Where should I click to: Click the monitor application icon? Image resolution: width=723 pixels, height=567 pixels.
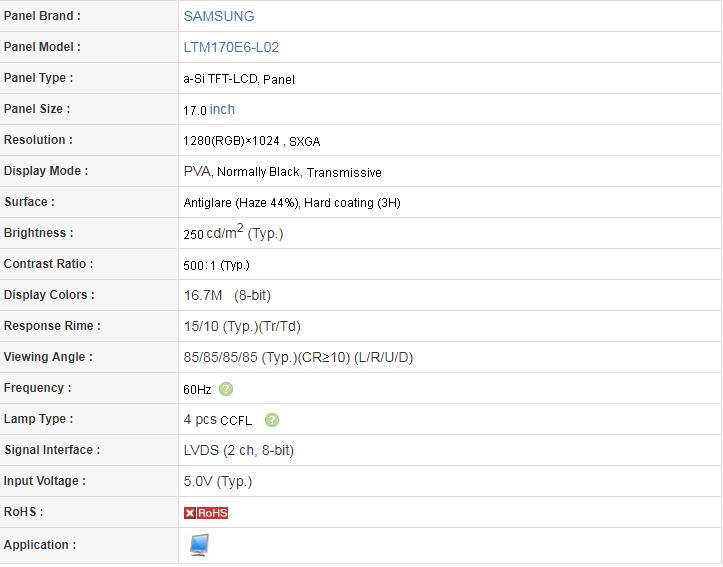click(x=199, y=545)
